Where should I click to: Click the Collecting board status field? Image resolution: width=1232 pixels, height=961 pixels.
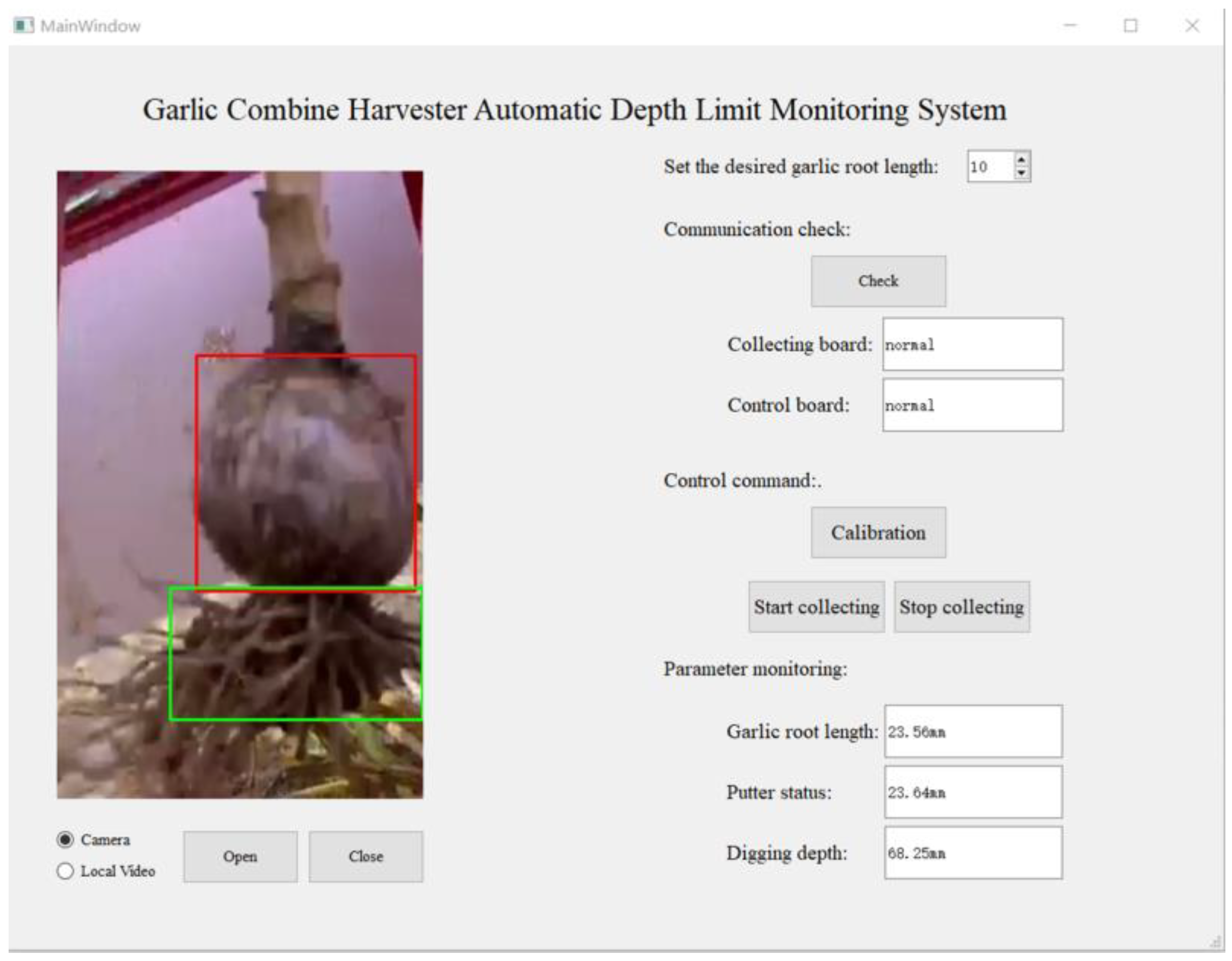[973, 344]
